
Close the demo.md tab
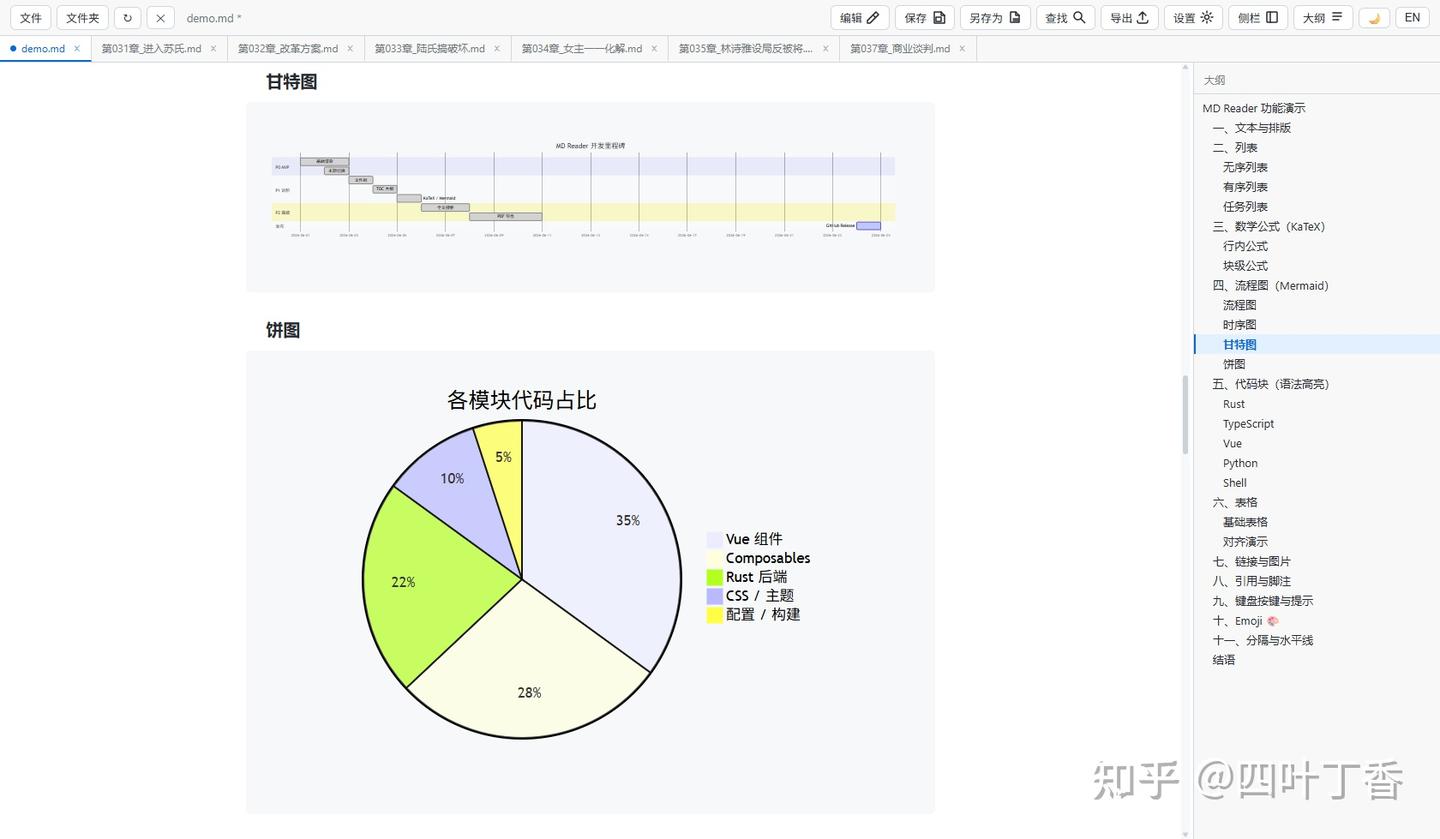click(x=77, y=48)
